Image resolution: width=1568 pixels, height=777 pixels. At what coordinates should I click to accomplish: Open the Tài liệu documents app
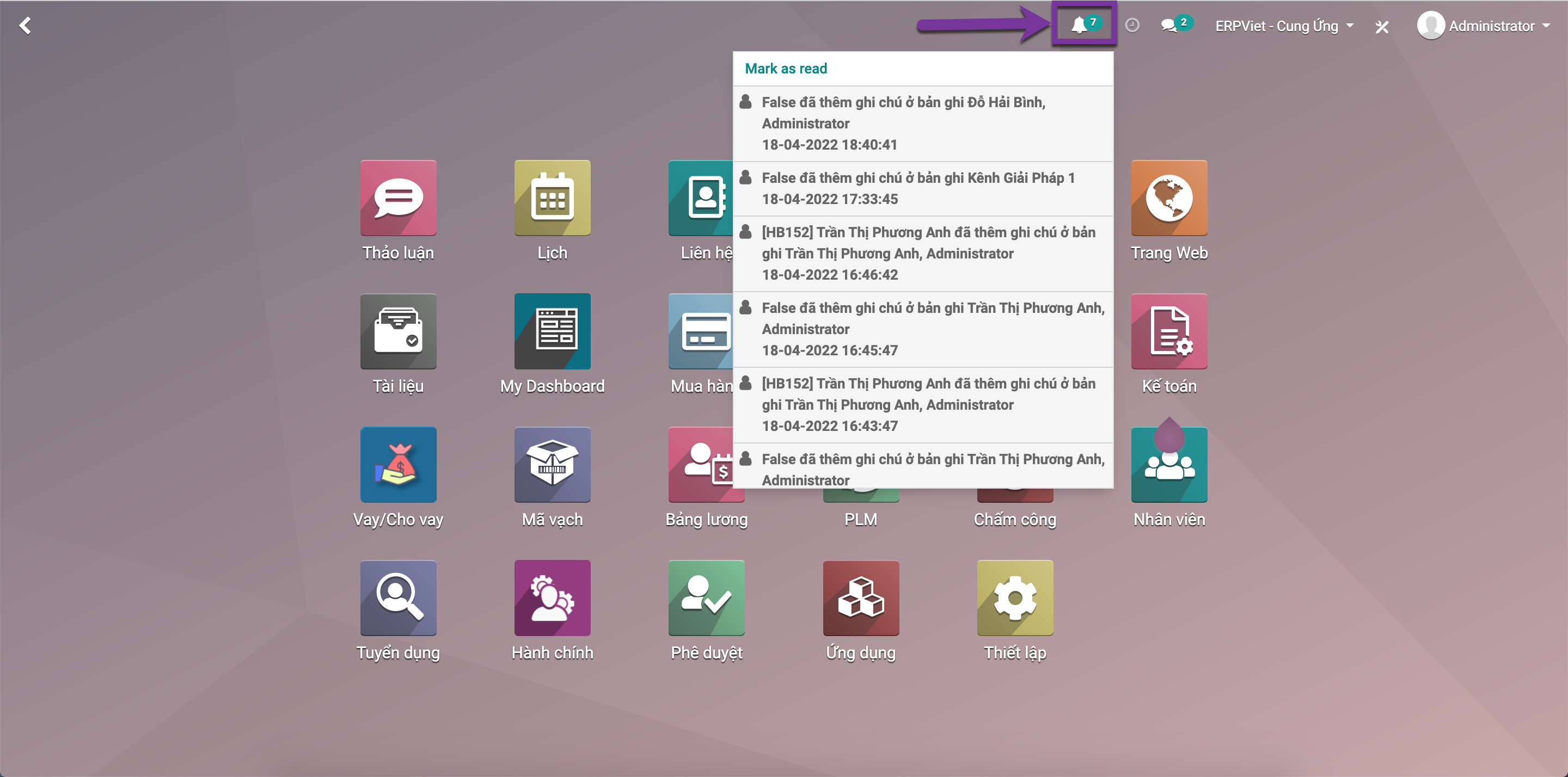pos(398,331)
